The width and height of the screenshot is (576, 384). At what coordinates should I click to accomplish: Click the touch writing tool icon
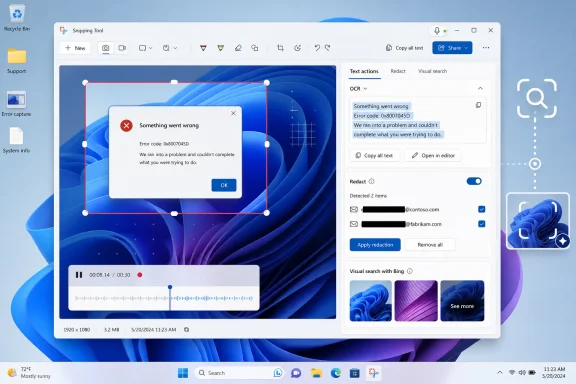[298, 48]
